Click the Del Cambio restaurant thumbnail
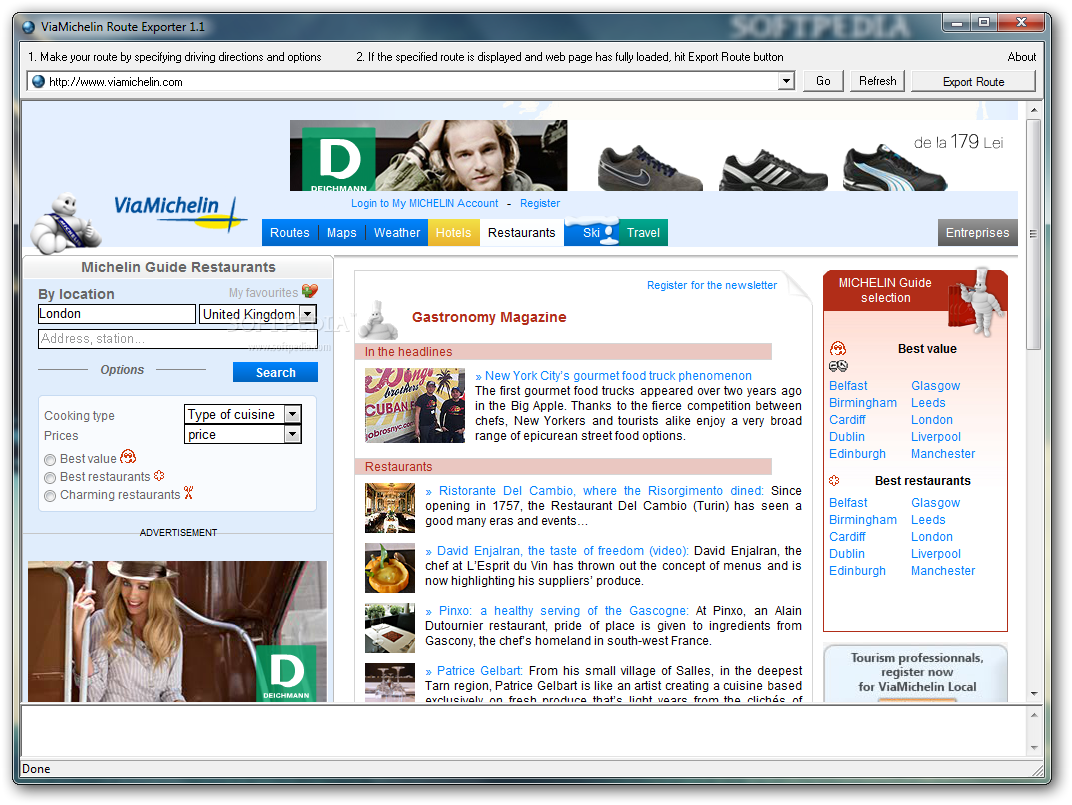The image size is (1072, 805). click(x=390, y=508)
